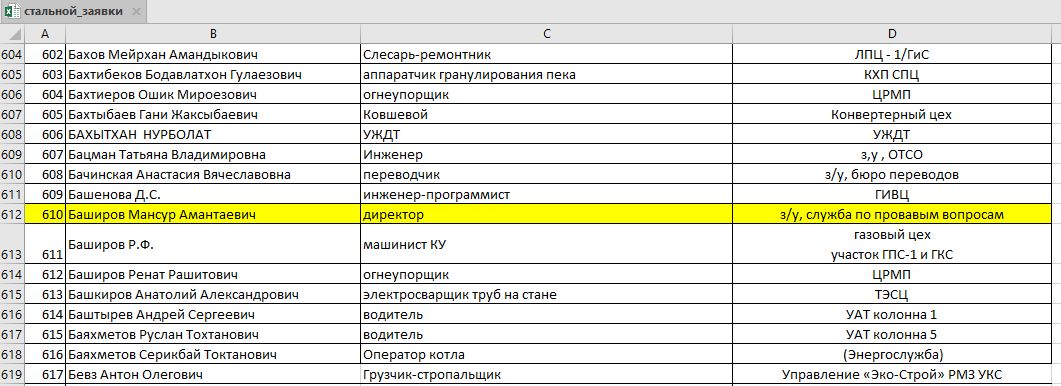
Task: Select the cell with number 617 in column A
Action: (x=45, y=374)
